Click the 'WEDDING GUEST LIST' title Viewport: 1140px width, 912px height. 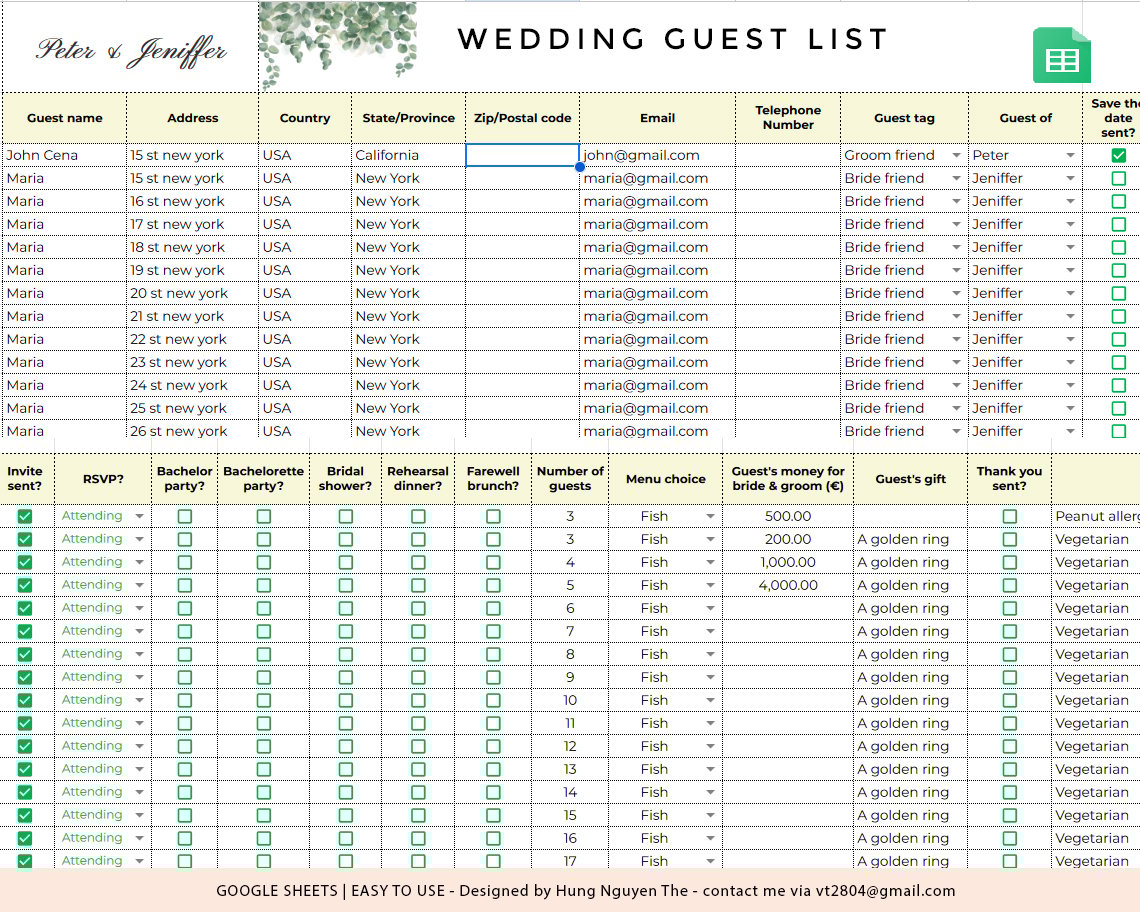pyautogui.click(x=673, y=39)
